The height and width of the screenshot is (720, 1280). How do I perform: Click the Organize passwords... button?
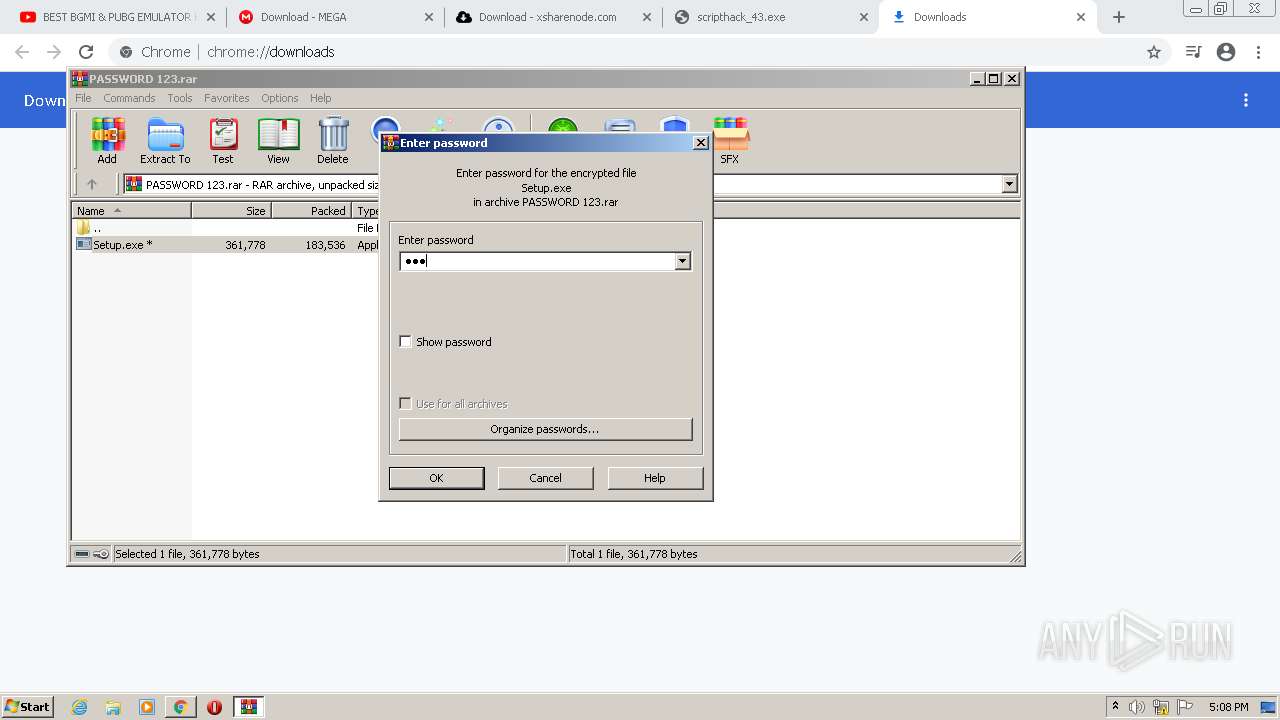click(545, 429)
